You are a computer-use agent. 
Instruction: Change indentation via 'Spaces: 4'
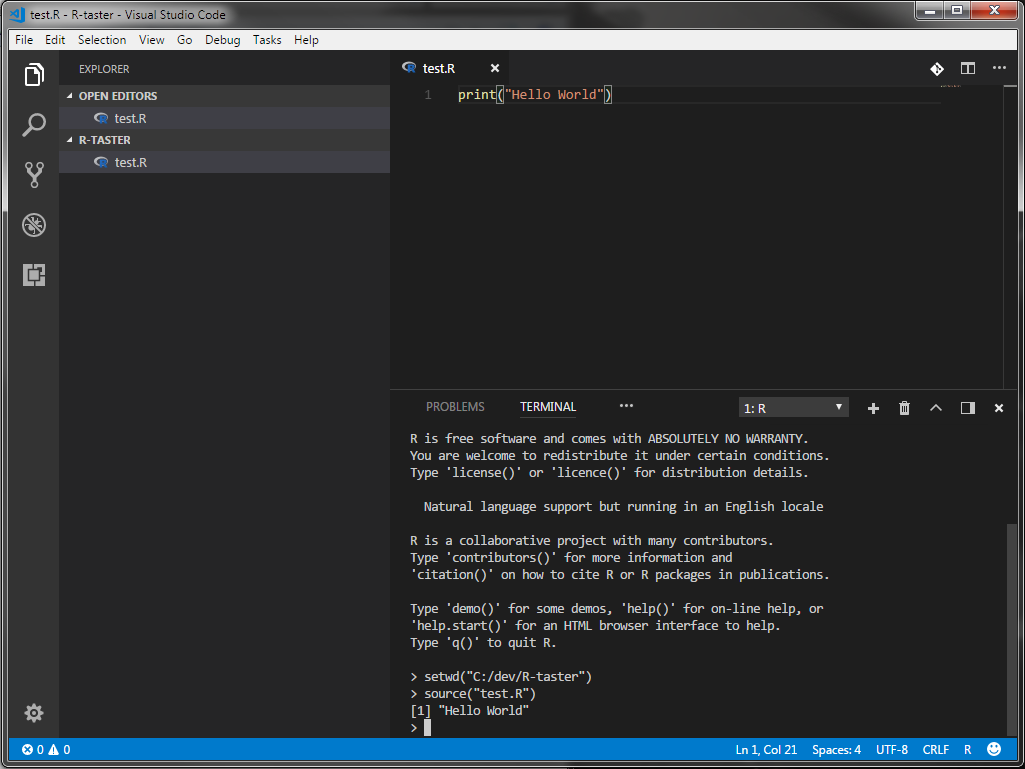(836, 749)
